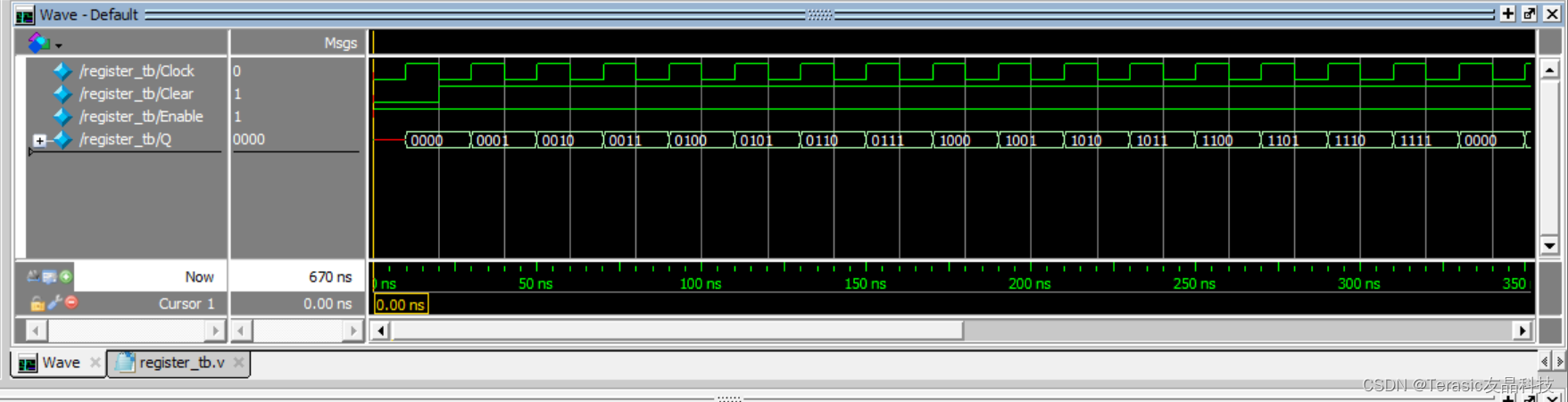
Task: Toggle lock on Cursor 1
Action: 37,303
